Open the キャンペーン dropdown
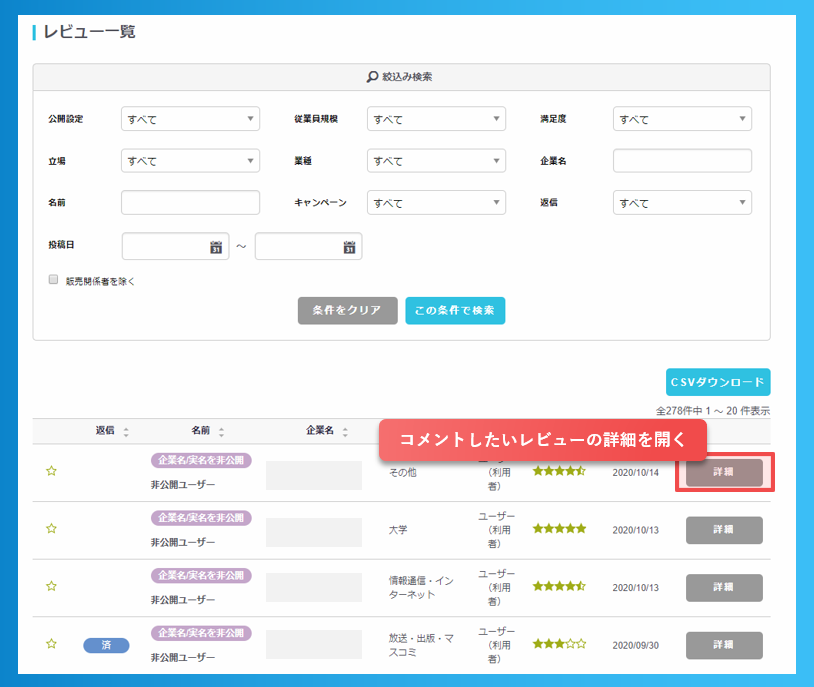The image size is (814, 687). [436, 202]
